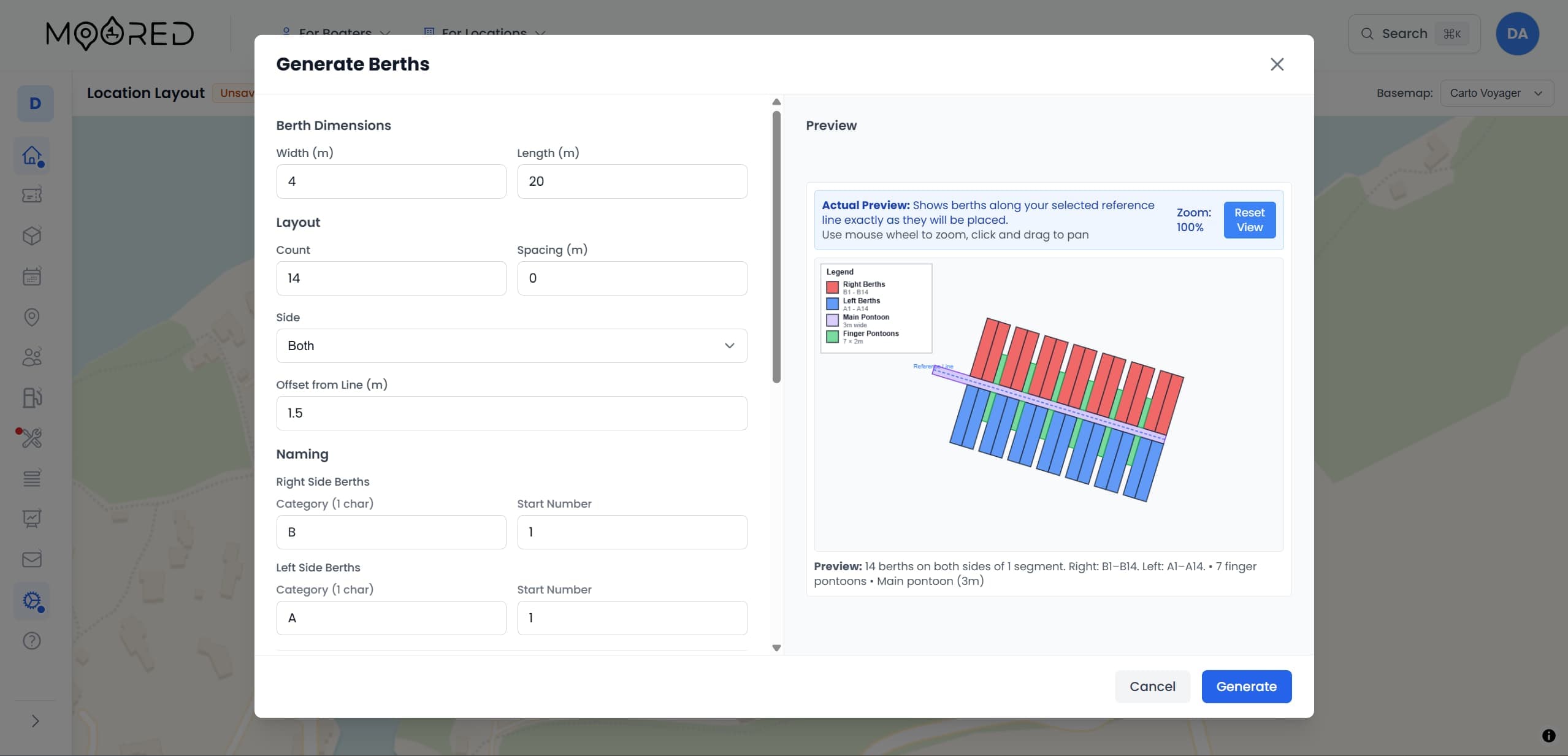The image size is (1568, 756).
Task: Open the users icon in the sidebar
Action: point(33,357)
